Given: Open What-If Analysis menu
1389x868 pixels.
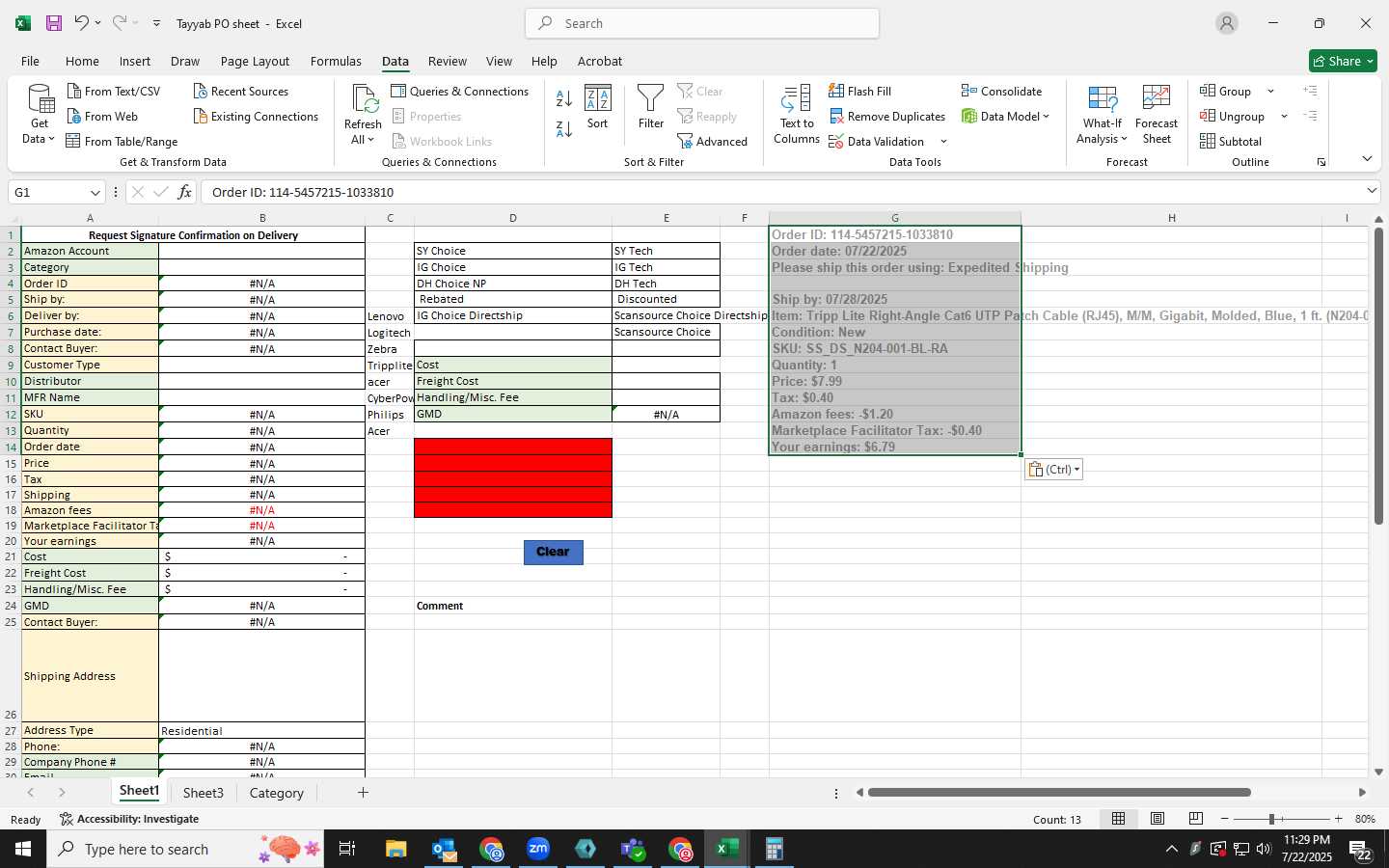Looking at the screenshot, I should click(x=1103, y=115).
